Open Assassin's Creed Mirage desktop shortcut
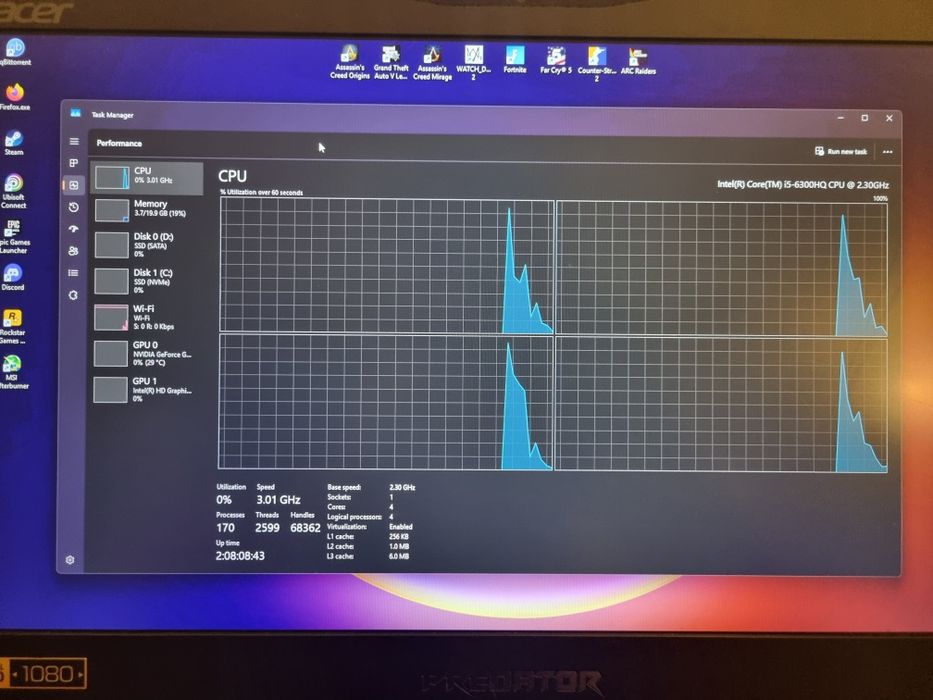 432,62
